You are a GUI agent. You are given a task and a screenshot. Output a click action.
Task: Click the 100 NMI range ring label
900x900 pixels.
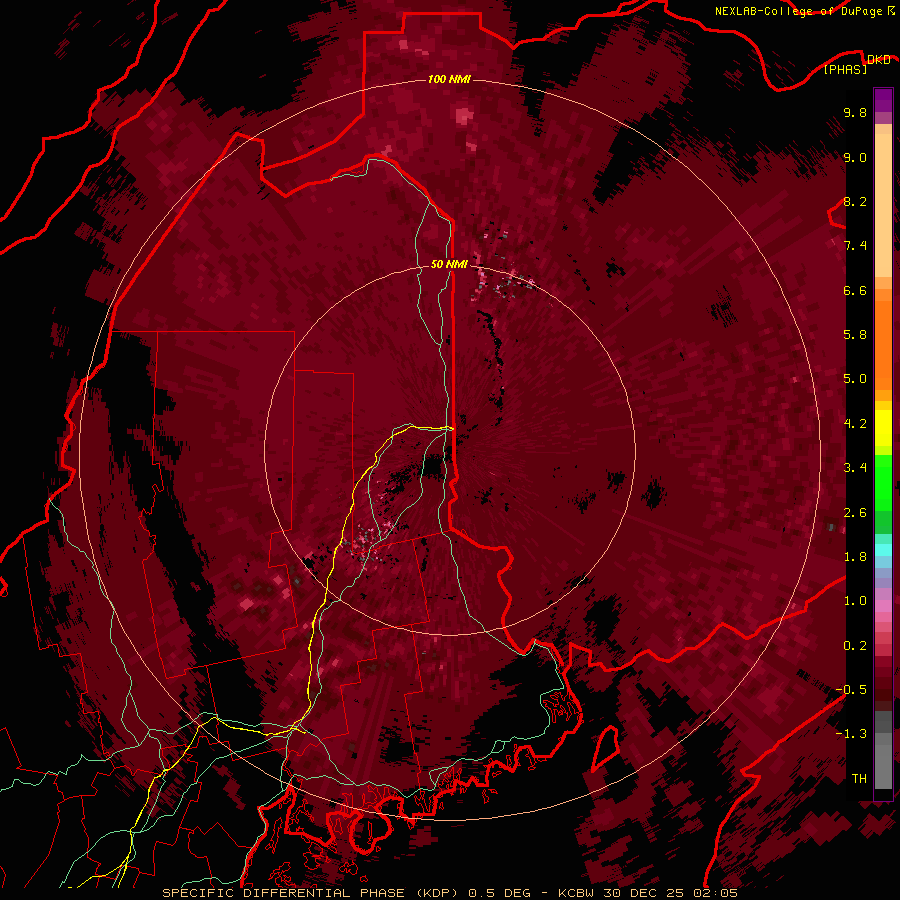(449, 79)
